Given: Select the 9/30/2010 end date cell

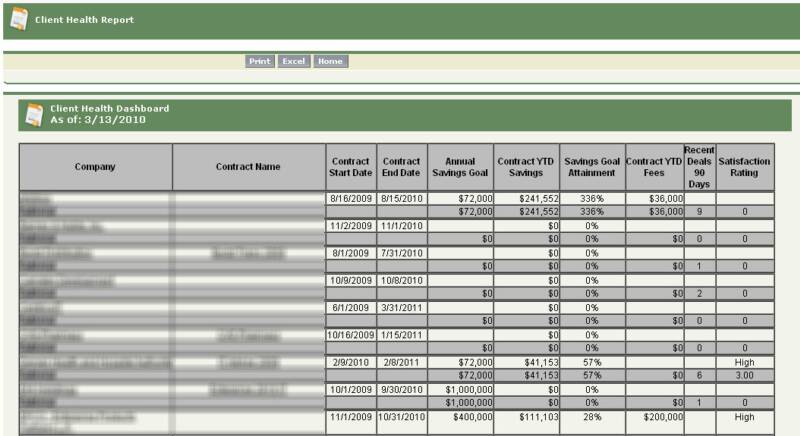Looking at the screenshot, I should click(402, 390).
